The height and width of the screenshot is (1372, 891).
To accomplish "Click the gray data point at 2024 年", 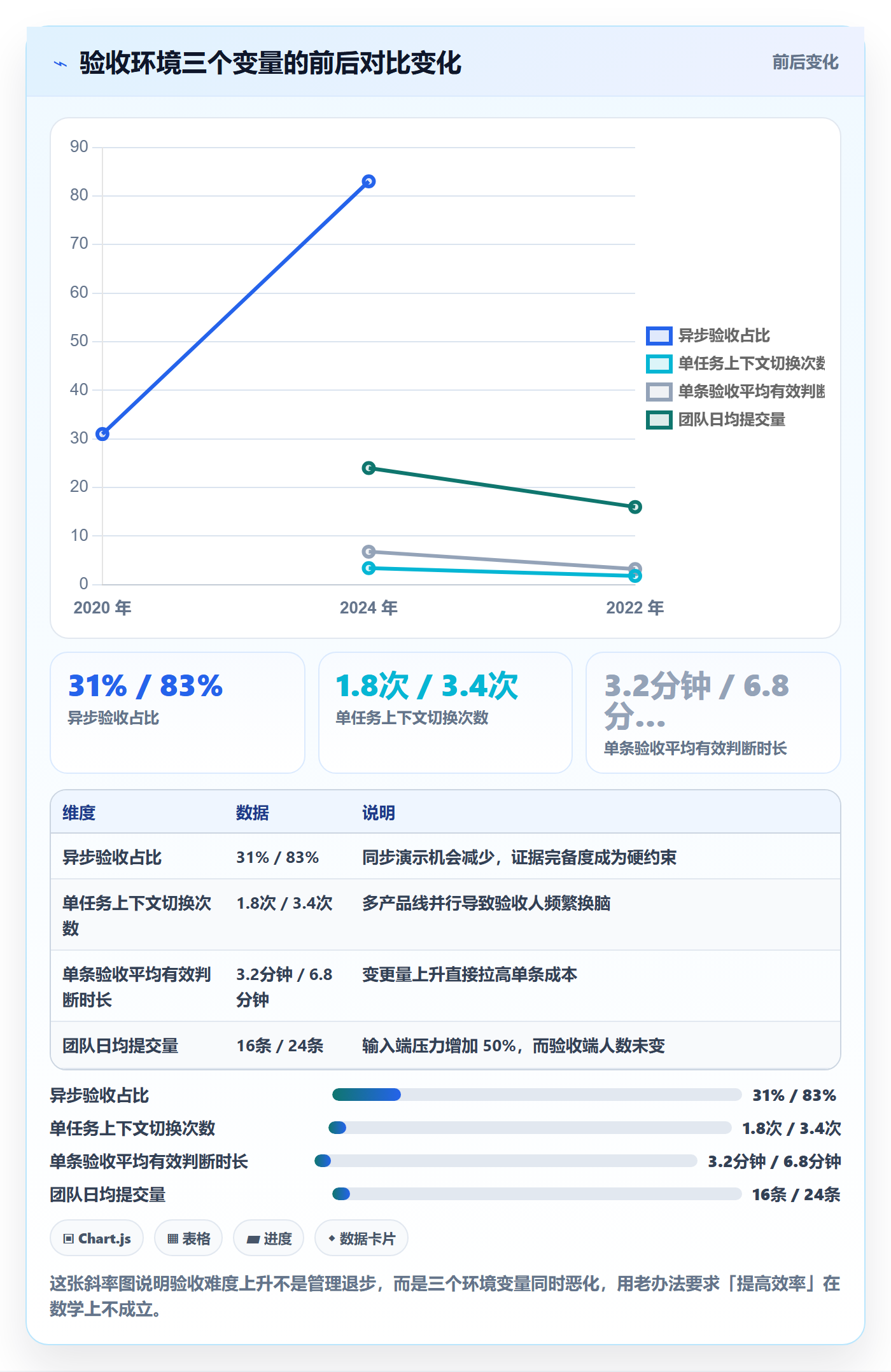I will (368, 552).
